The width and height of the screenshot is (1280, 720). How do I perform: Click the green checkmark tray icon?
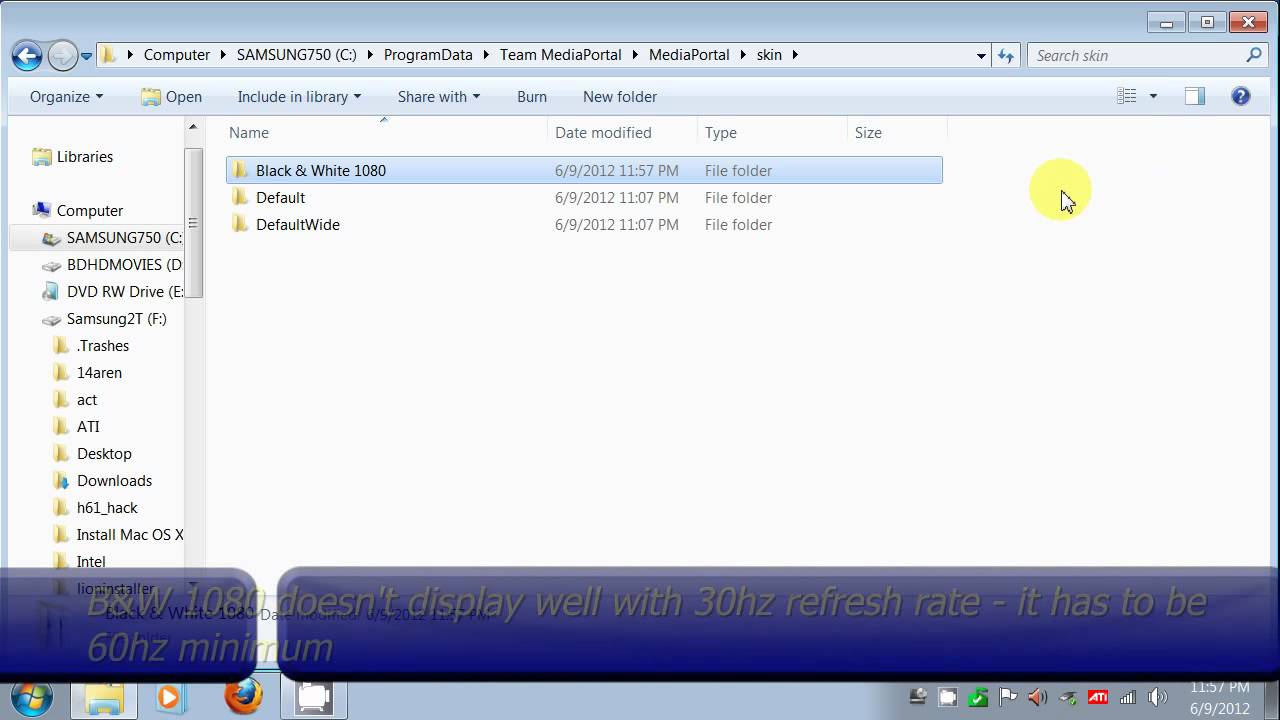[978, 697]
